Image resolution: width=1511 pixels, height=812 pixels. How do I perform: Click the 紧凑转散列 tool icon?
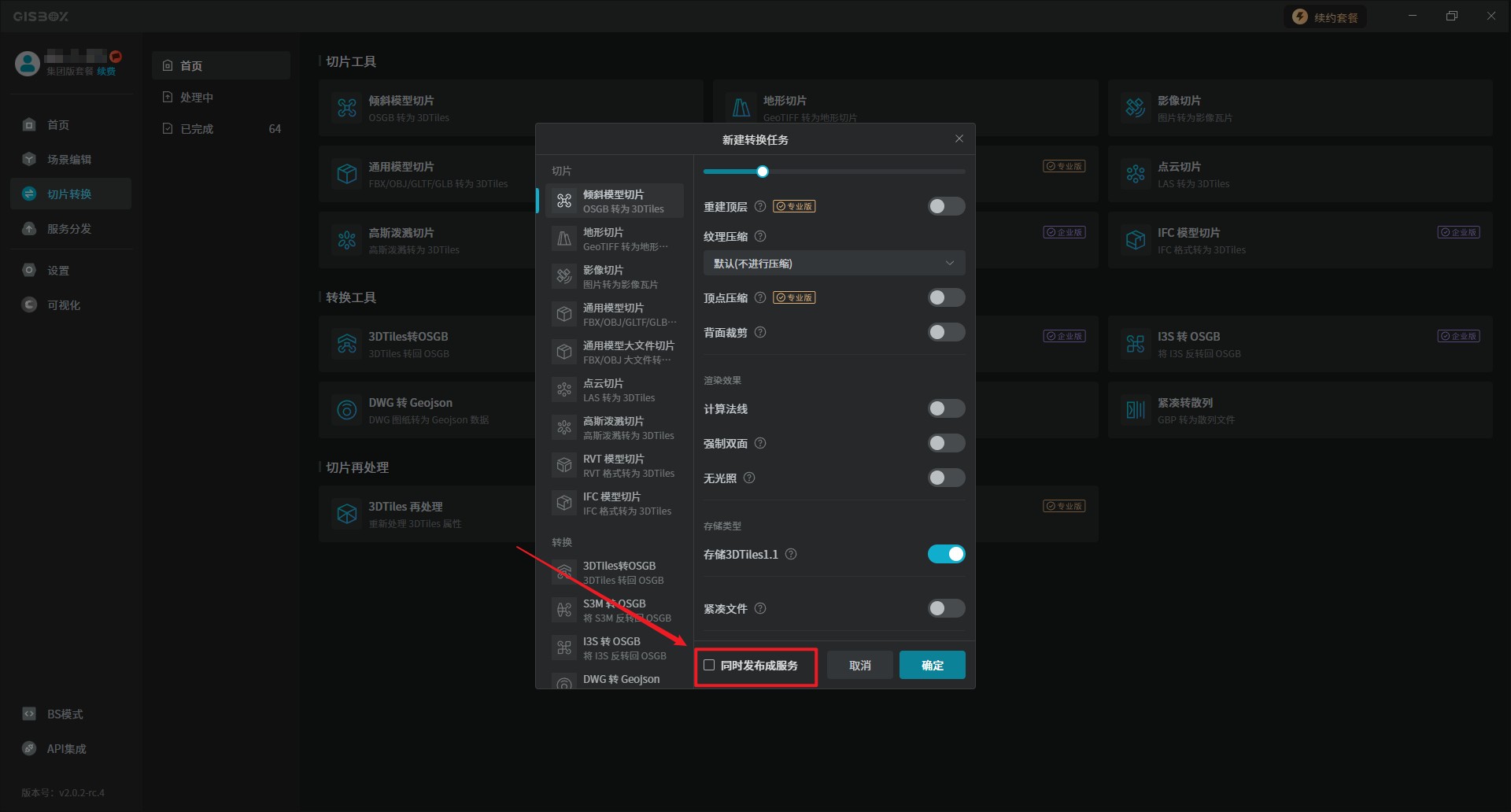1135,410
